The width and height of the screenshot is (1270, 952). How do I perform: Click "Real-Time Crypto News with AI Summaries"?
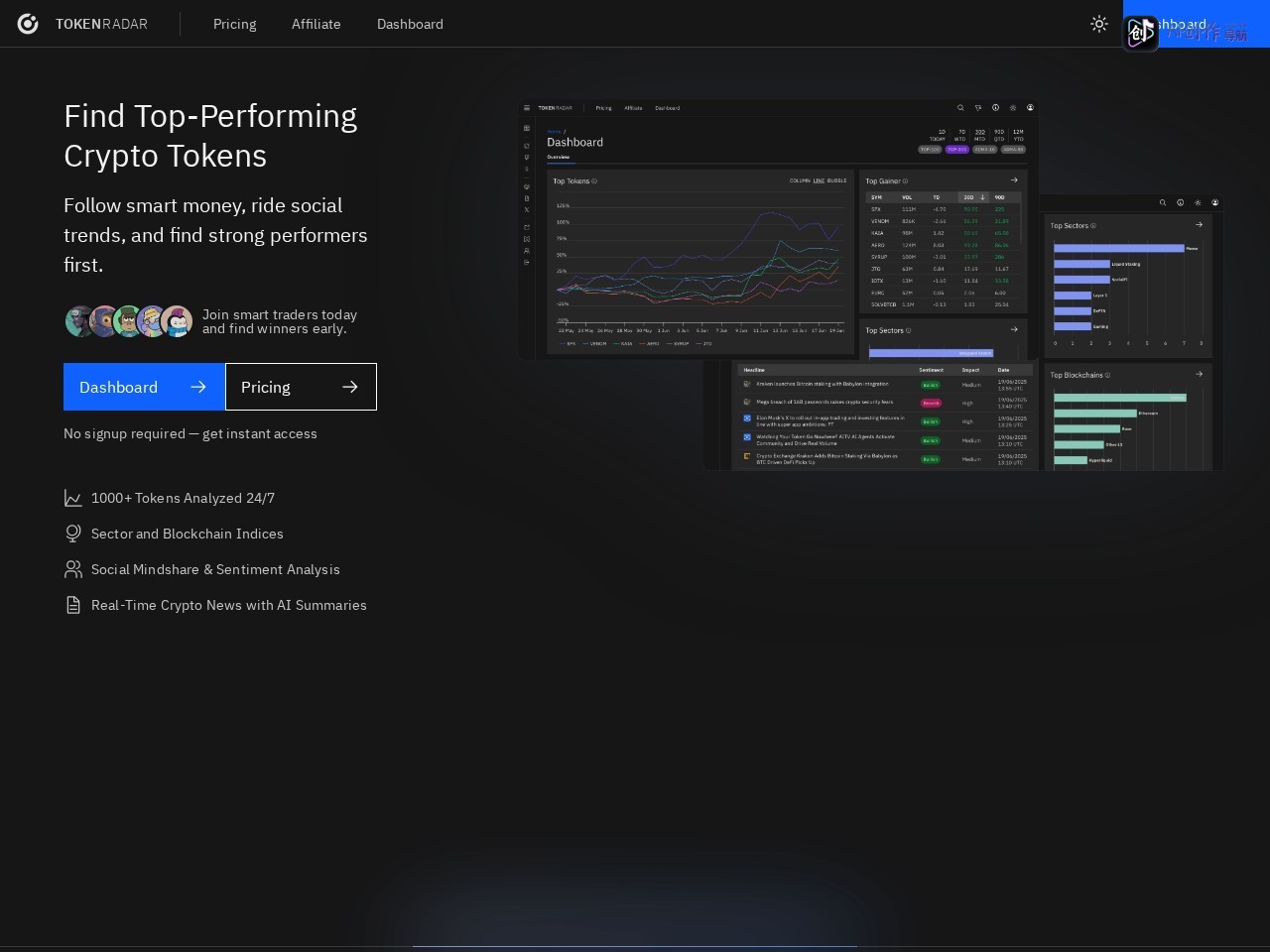(229, 605)
